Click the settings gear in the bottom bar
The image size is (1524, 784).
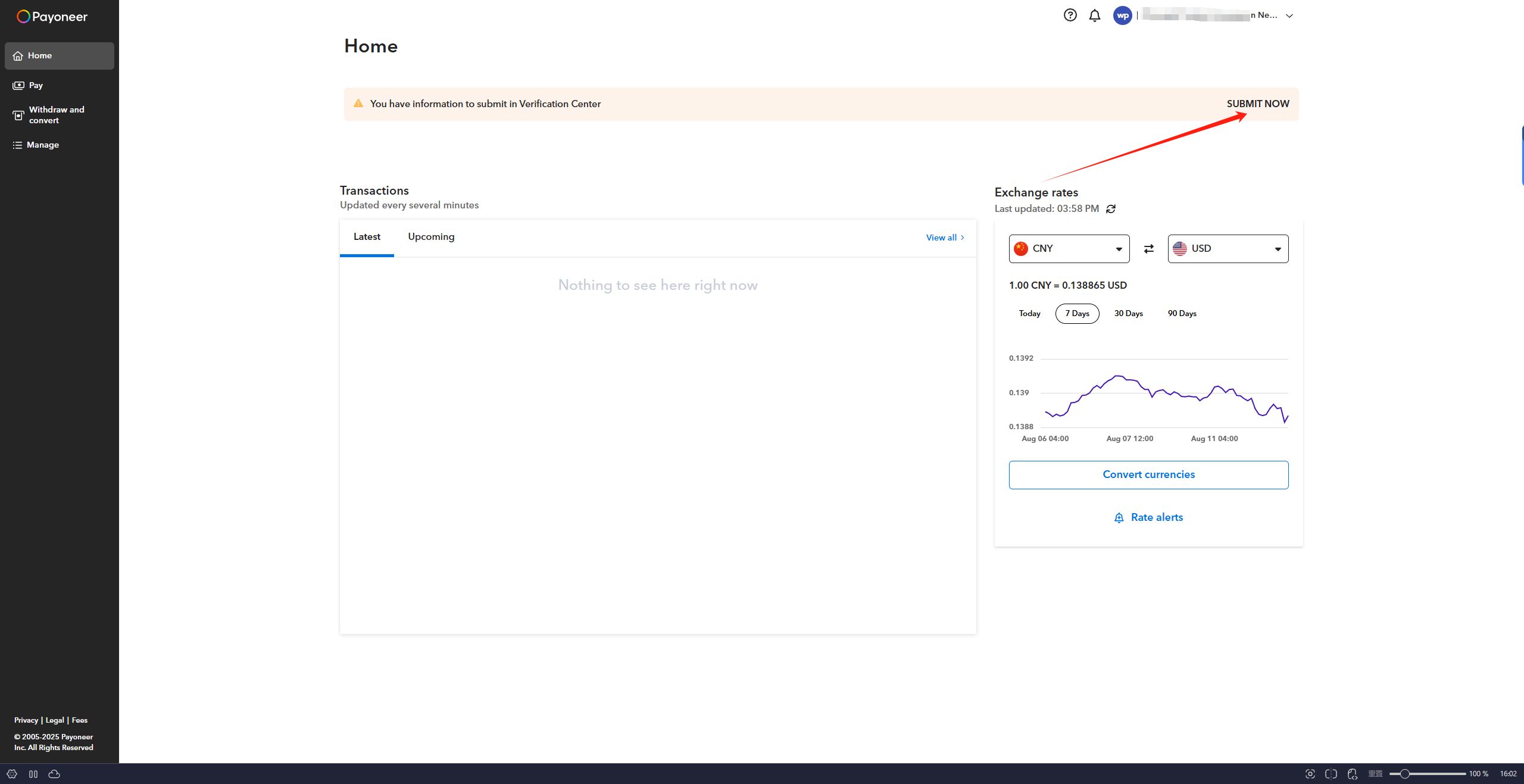[x=12, y=774]
